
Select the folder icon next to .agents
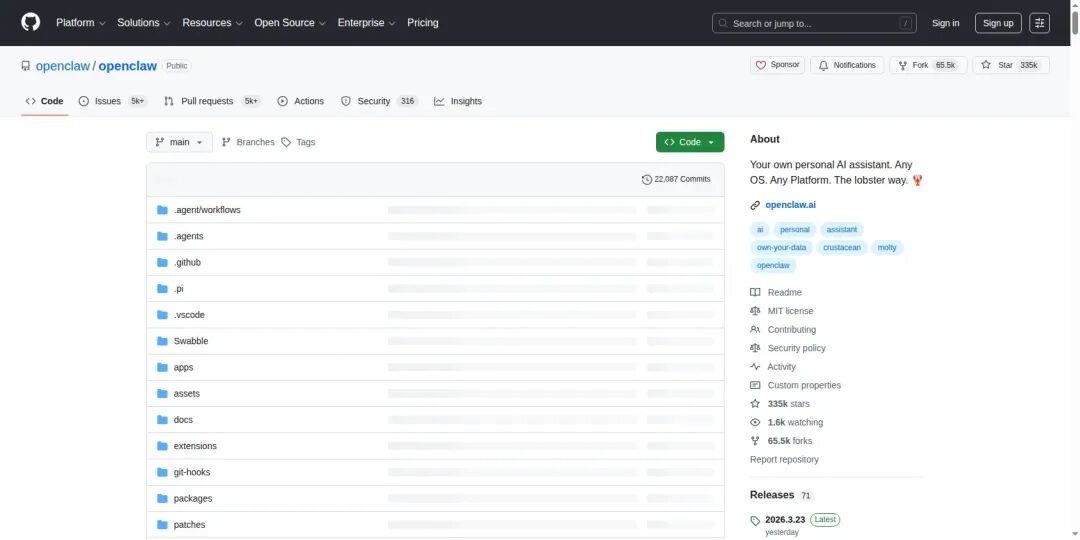[163, 236]
